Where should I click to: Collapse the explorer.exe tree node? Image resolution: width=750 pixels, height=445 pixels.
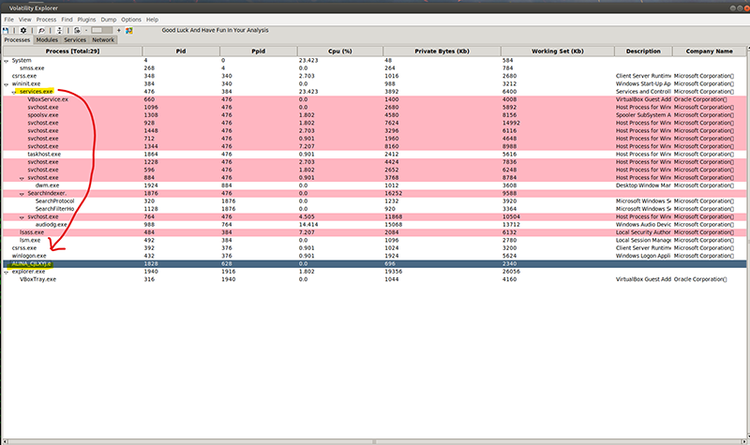tap(6, 272)
